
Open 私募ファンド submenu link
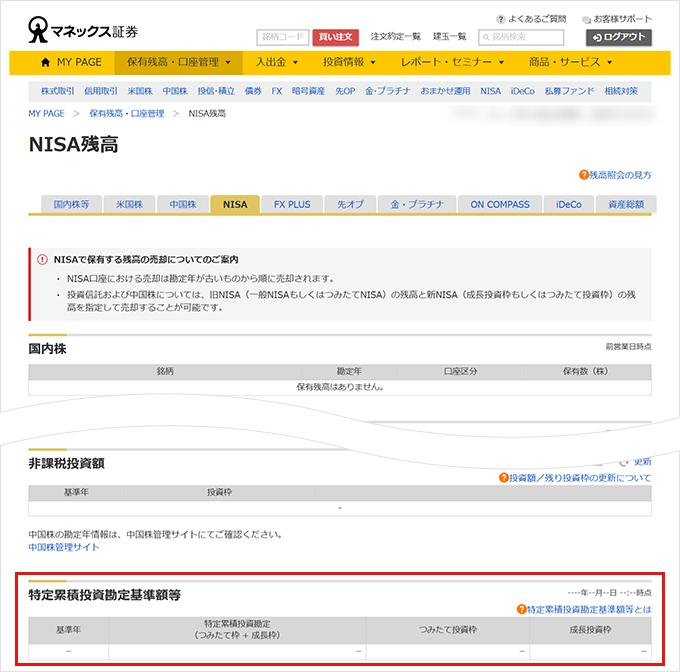pyautogui.click(x=569, y=91)
